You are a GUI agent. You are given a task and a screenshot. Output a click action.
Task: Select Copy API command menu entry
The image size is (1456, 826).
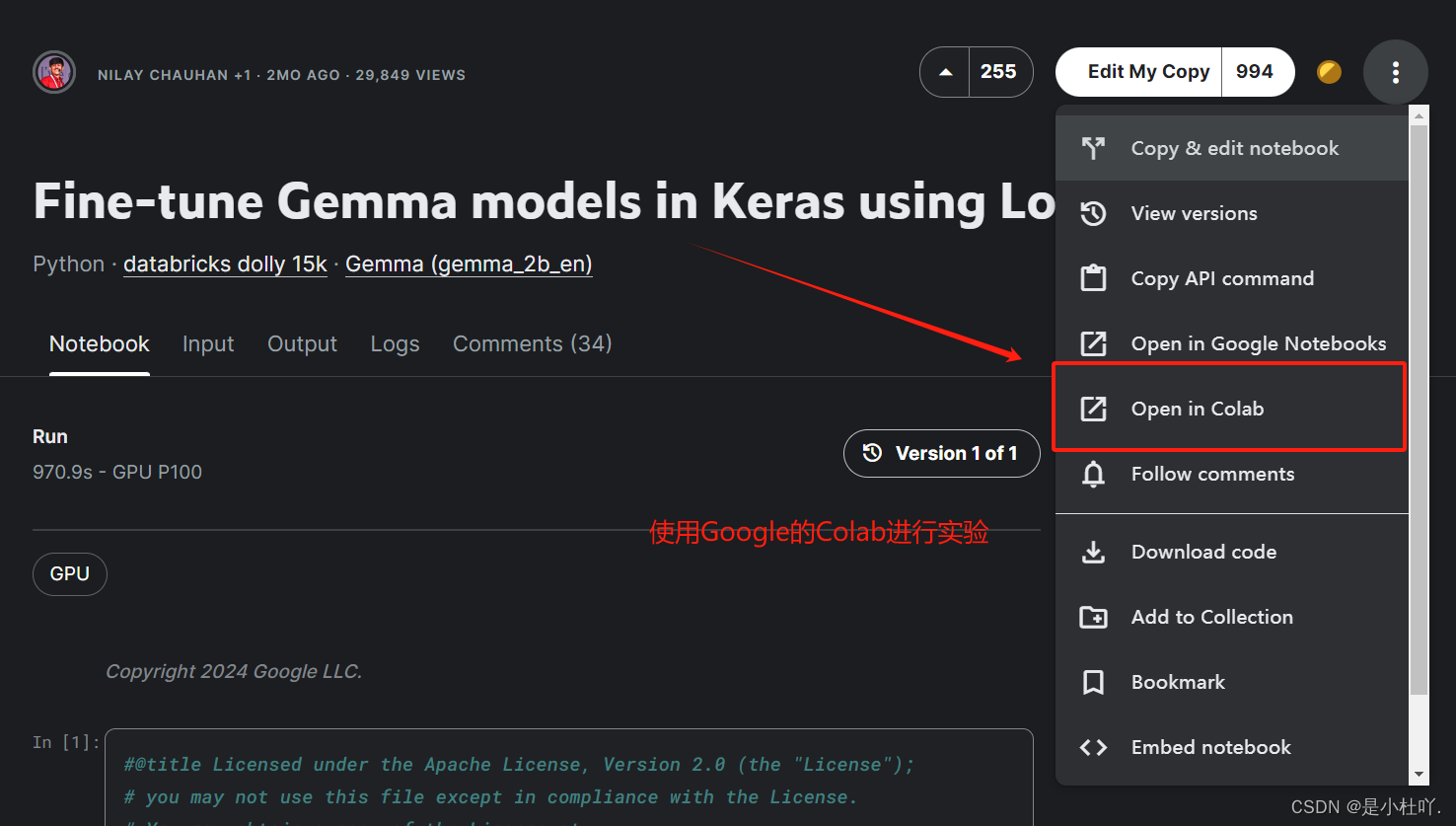click(1232, 278)
